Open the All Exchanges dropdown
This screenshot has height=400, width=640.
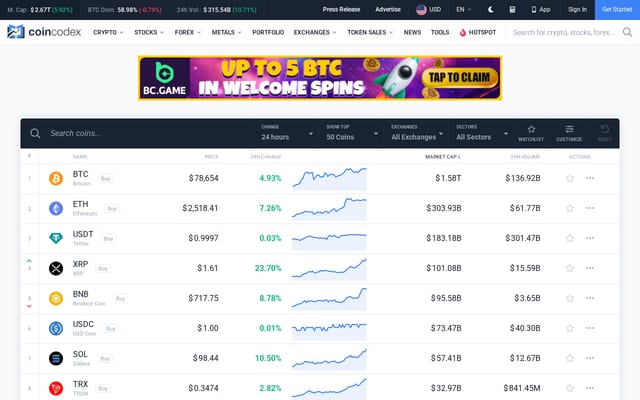click(x=417, y=133)
